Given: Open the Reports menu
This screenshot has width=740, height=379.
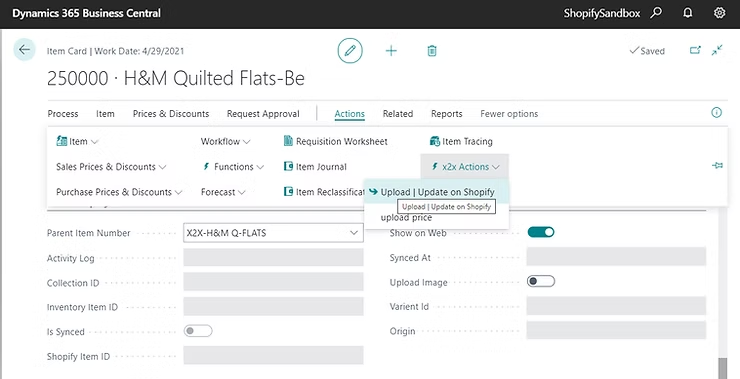Looking at the screenshot, I should [446, 114].
